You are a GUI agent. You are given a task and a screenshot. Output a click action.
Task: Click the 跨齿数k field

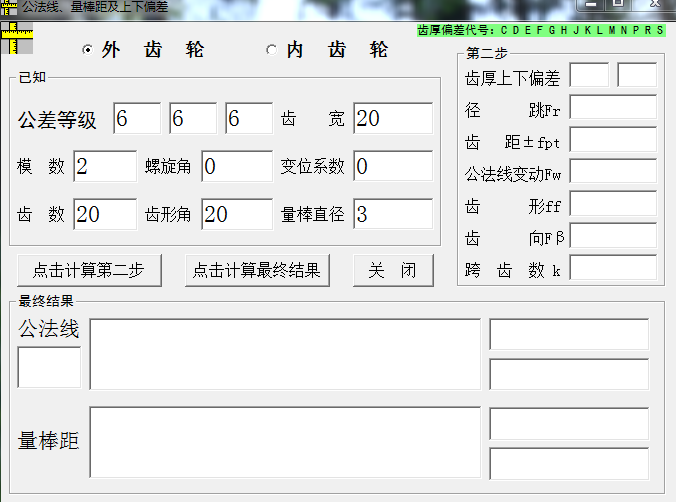click(613, 267)
